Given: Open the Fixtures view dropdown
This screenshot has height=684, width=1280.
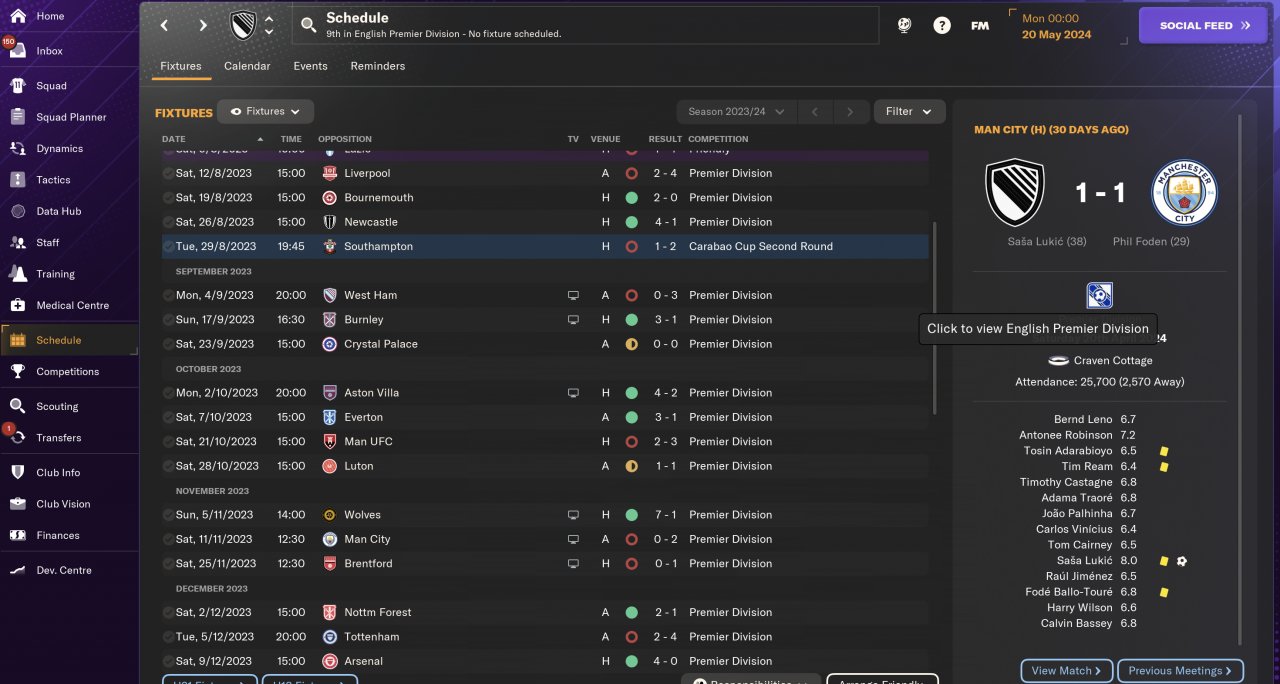Looking at the screenshot, I should click(265, 112).
